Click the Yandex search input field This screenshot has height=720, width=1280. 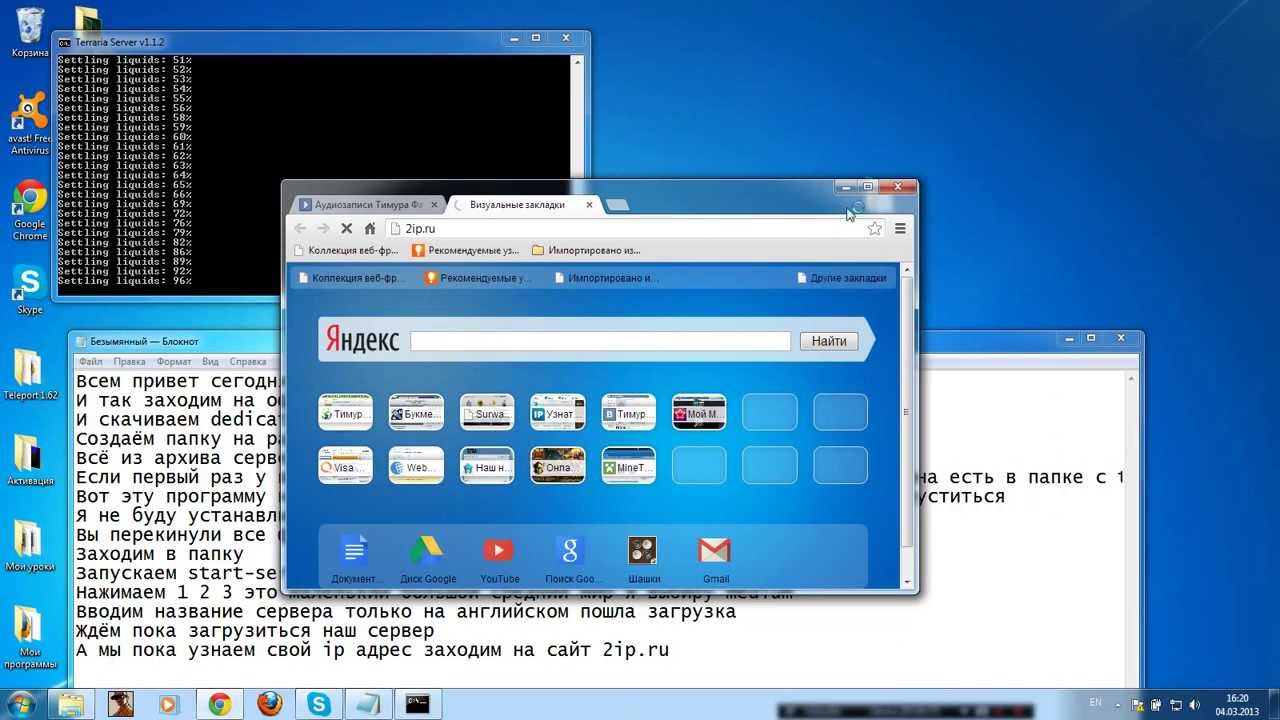(600, 341)
